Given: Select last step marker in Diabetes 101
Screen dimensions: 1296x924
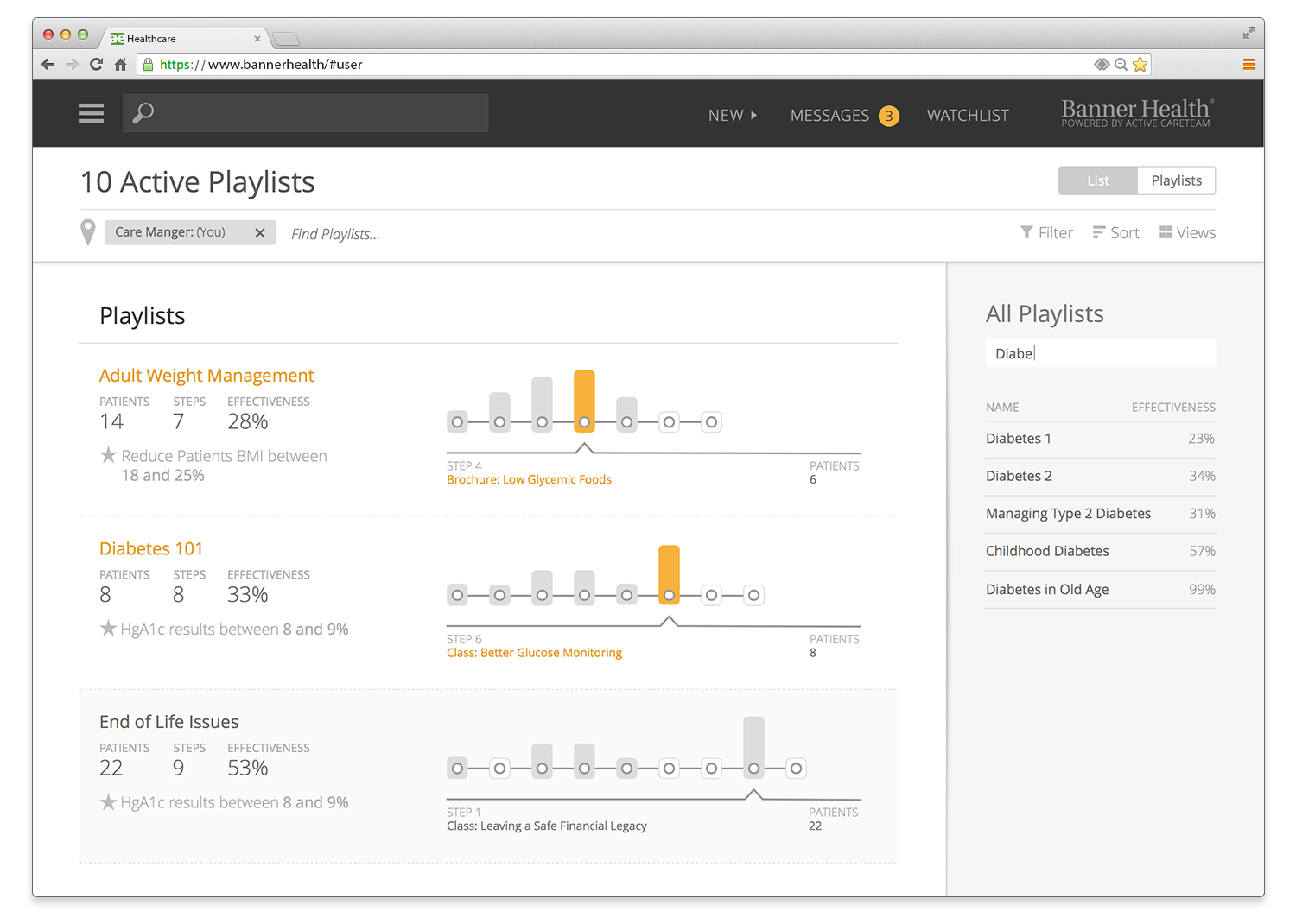Looking at the screenshot, I should (753, 595).
